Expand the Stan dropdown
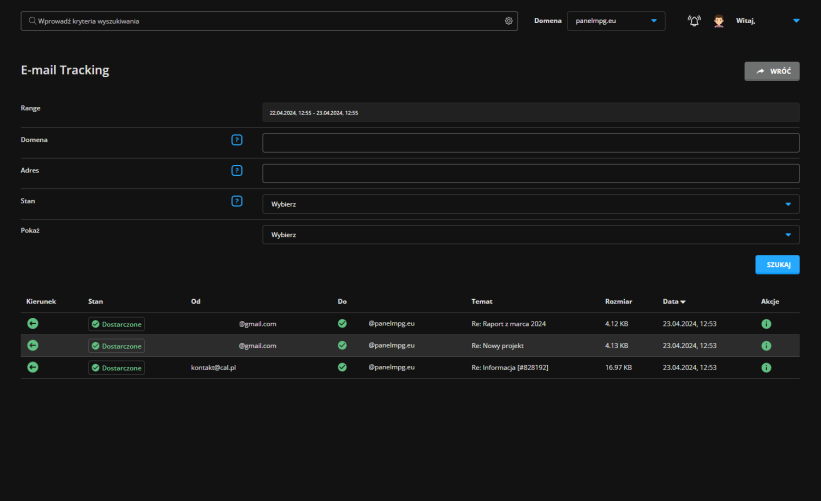The height and width of the screenshot is (501, 821). coord(530,204)
